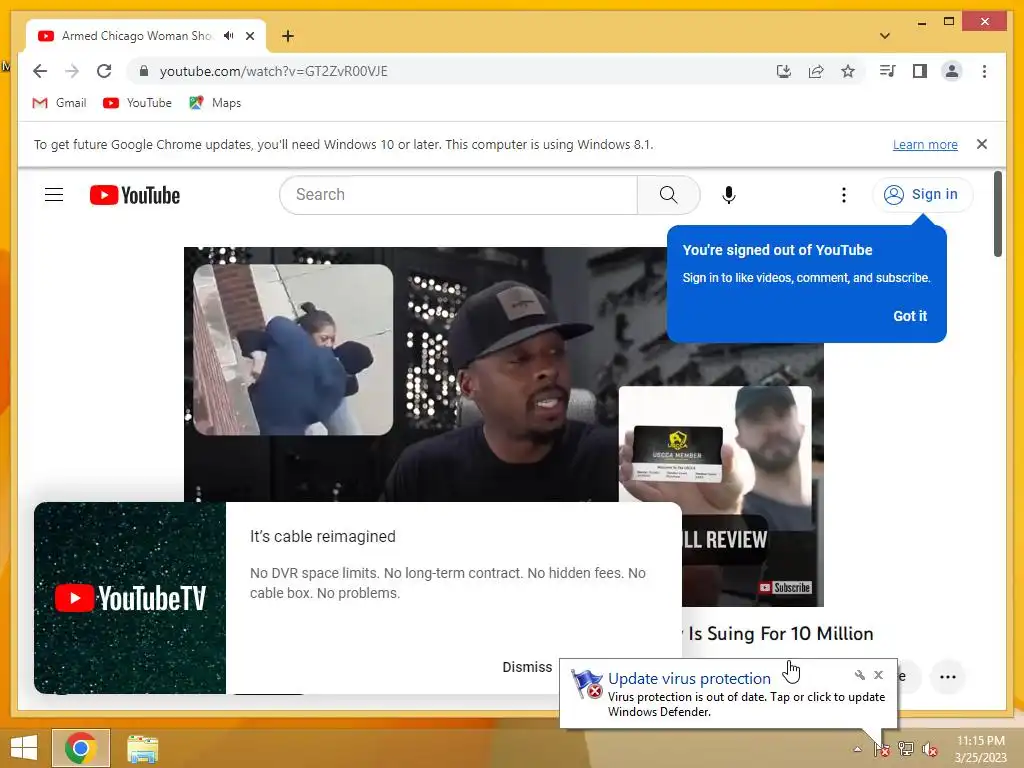Close the Armed Chicago Woman tab
1024x768 pixels.
[x=250, y=36]
